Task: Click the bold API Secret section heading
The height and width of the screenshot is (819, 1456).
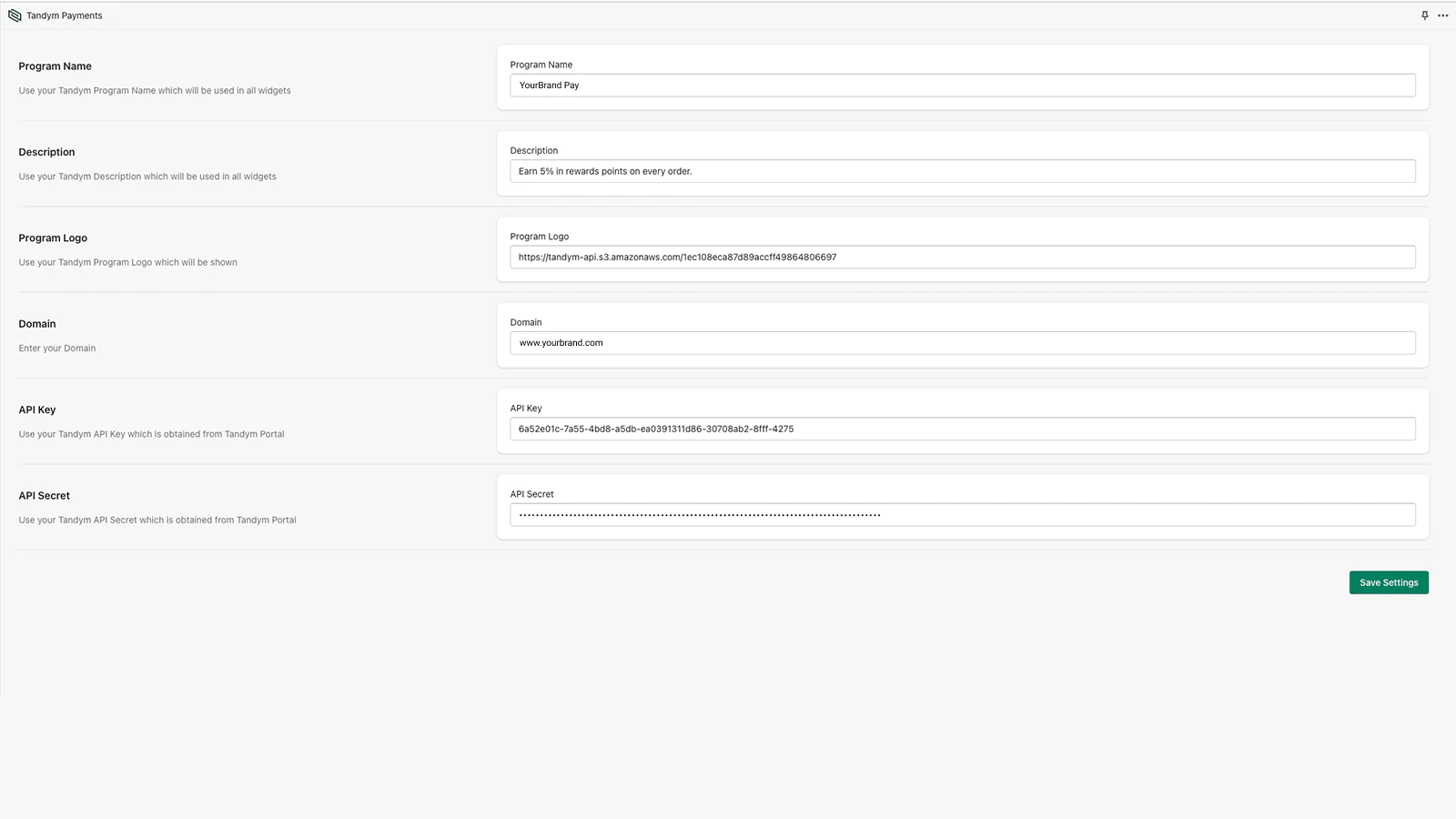Action: click(x=45, y=496)
